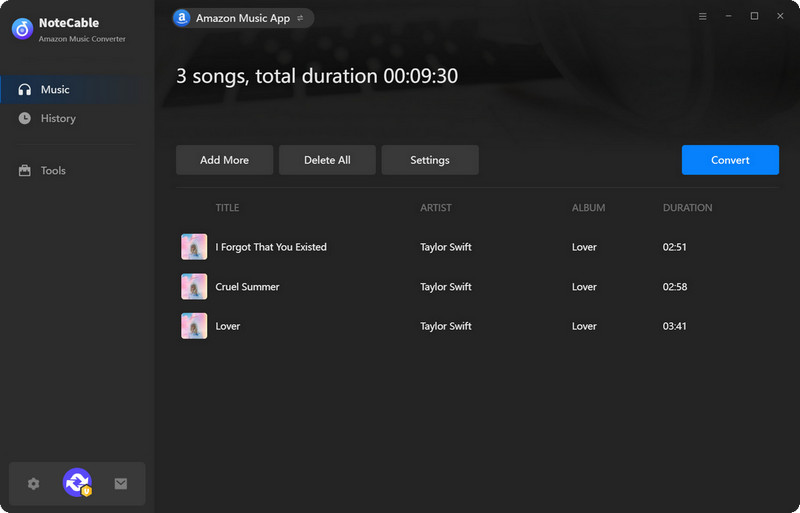Open the Tools section
The width and height of the screenshot is (800, 513).
pos(77,170)
